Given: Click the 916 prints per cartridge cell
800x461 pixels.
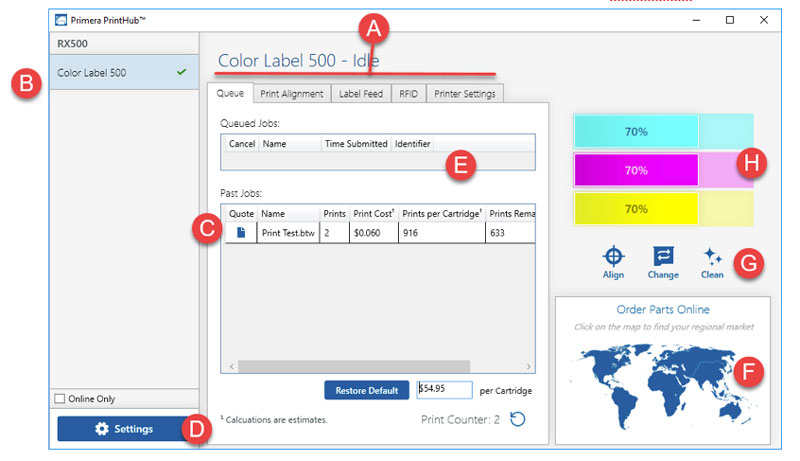Looking at the screenshot, I should [x=442, y=233].
